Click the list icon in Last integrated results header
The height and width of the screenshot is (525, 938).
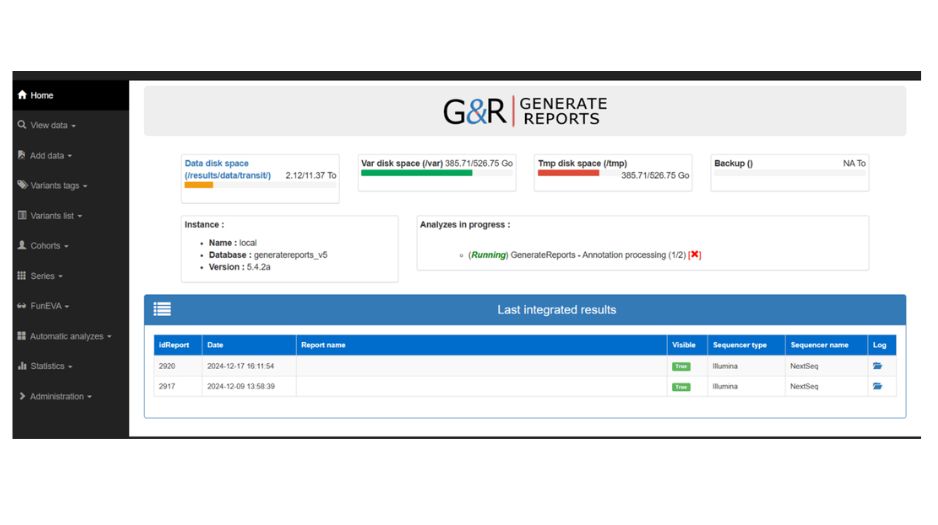162,309
